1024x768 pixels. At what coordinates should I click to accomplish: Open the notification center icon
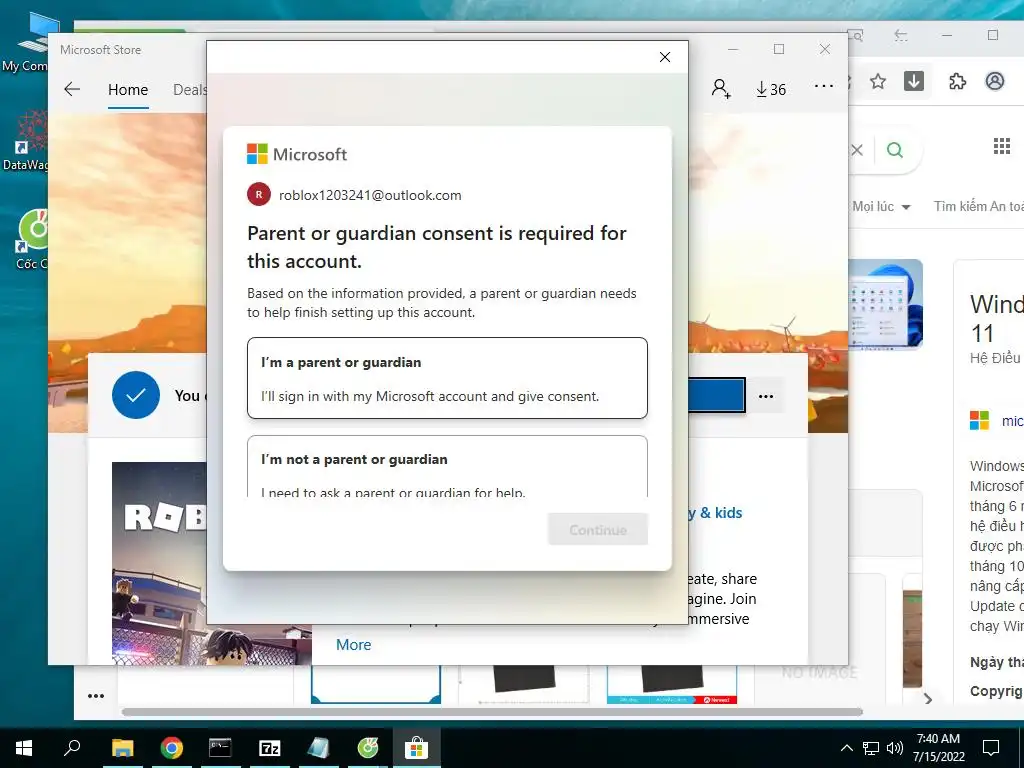991,748
